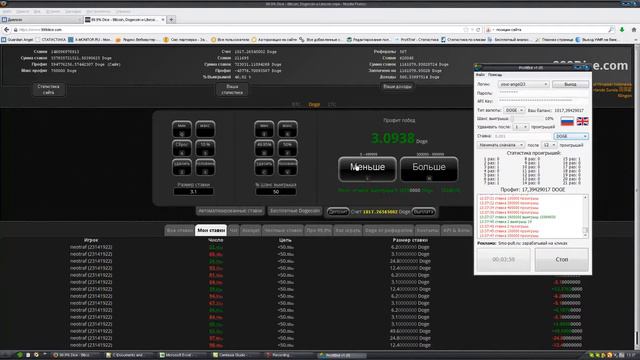This screenshot has height=360, width=640.
Task: Open the downloads arrow icon in Firefox
Action: [622, 30]
